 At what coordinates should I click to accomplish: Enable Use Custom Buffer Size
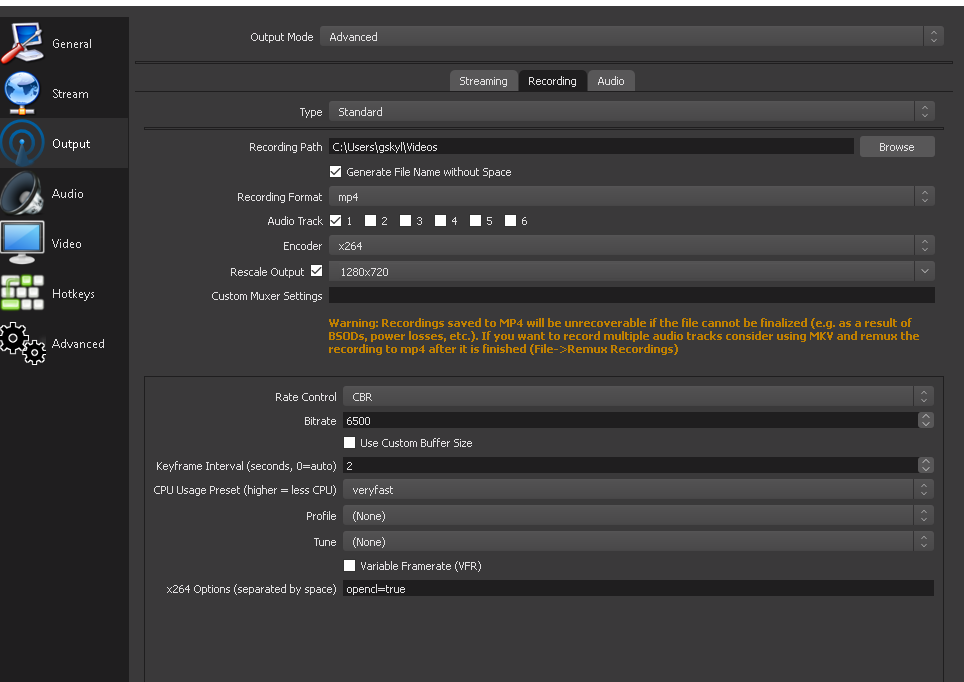[349, 442]
